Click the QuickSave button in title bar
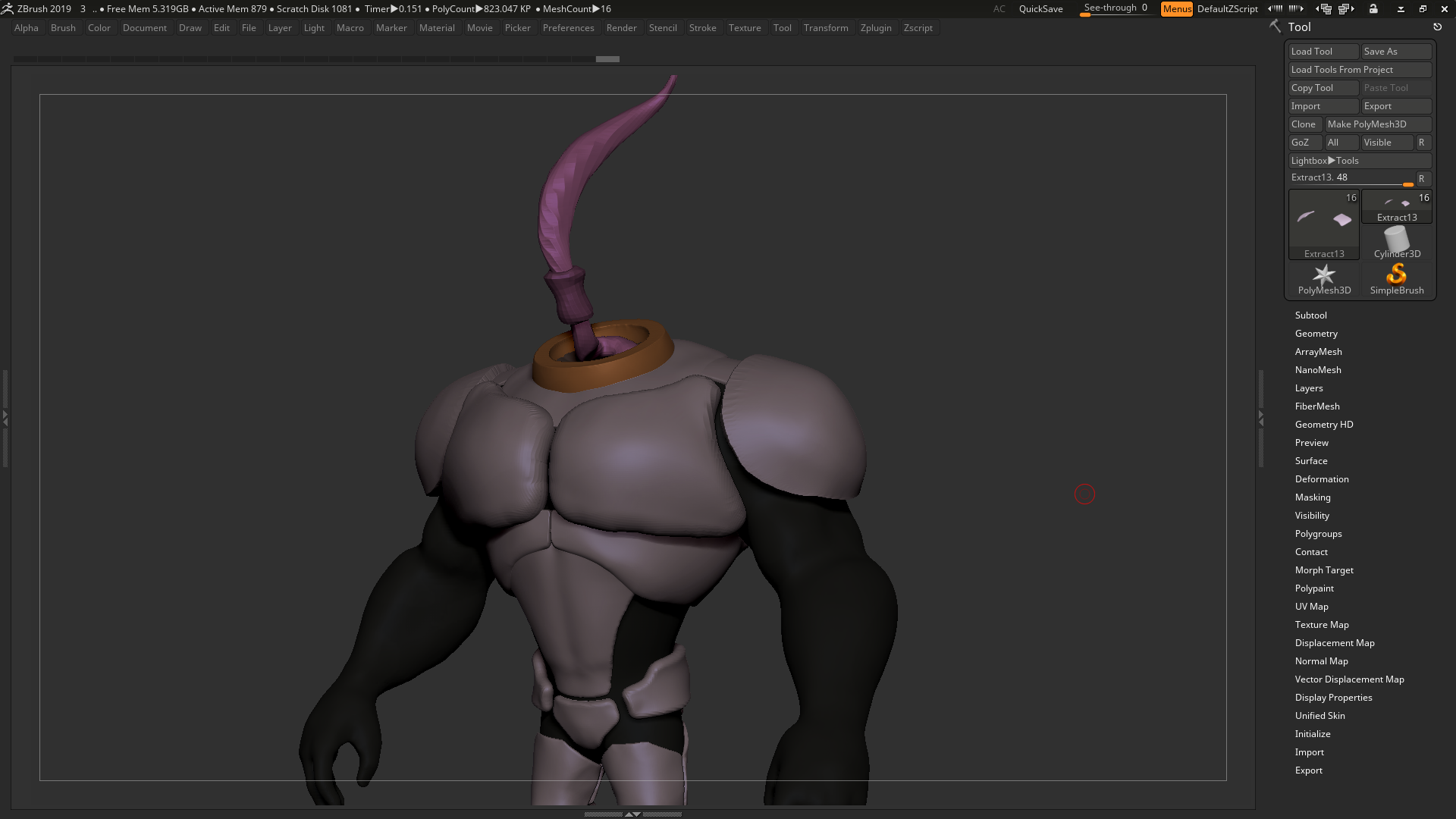 [x=1040, y=8]
